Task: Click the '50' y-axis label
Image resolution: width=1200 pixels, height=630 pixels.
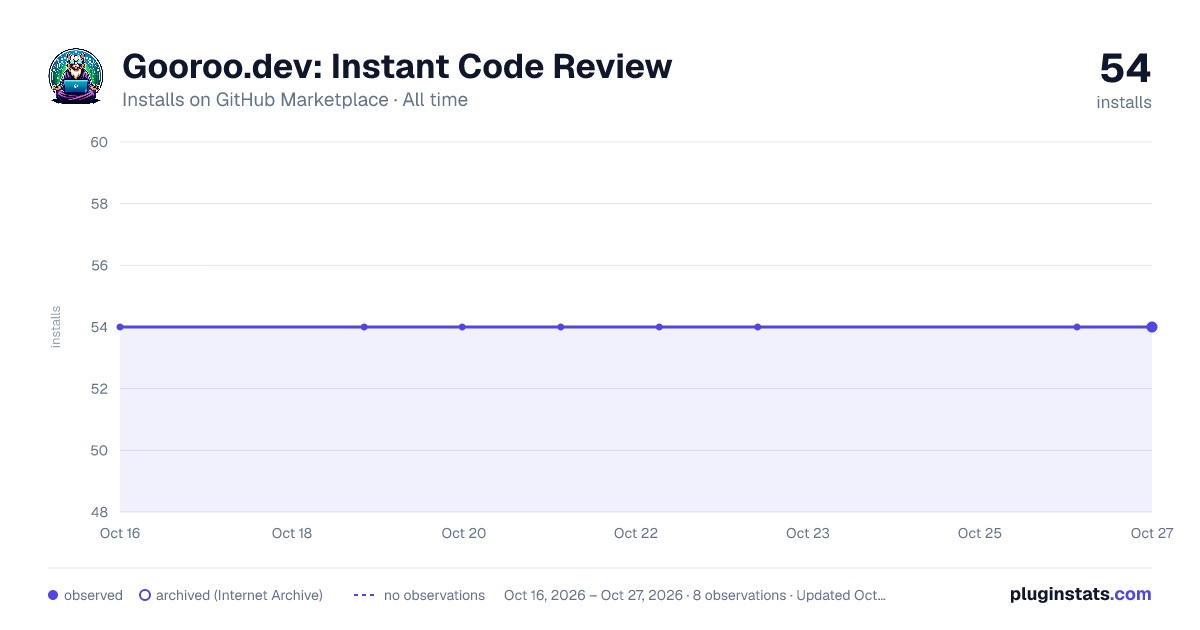Action: 99,451
